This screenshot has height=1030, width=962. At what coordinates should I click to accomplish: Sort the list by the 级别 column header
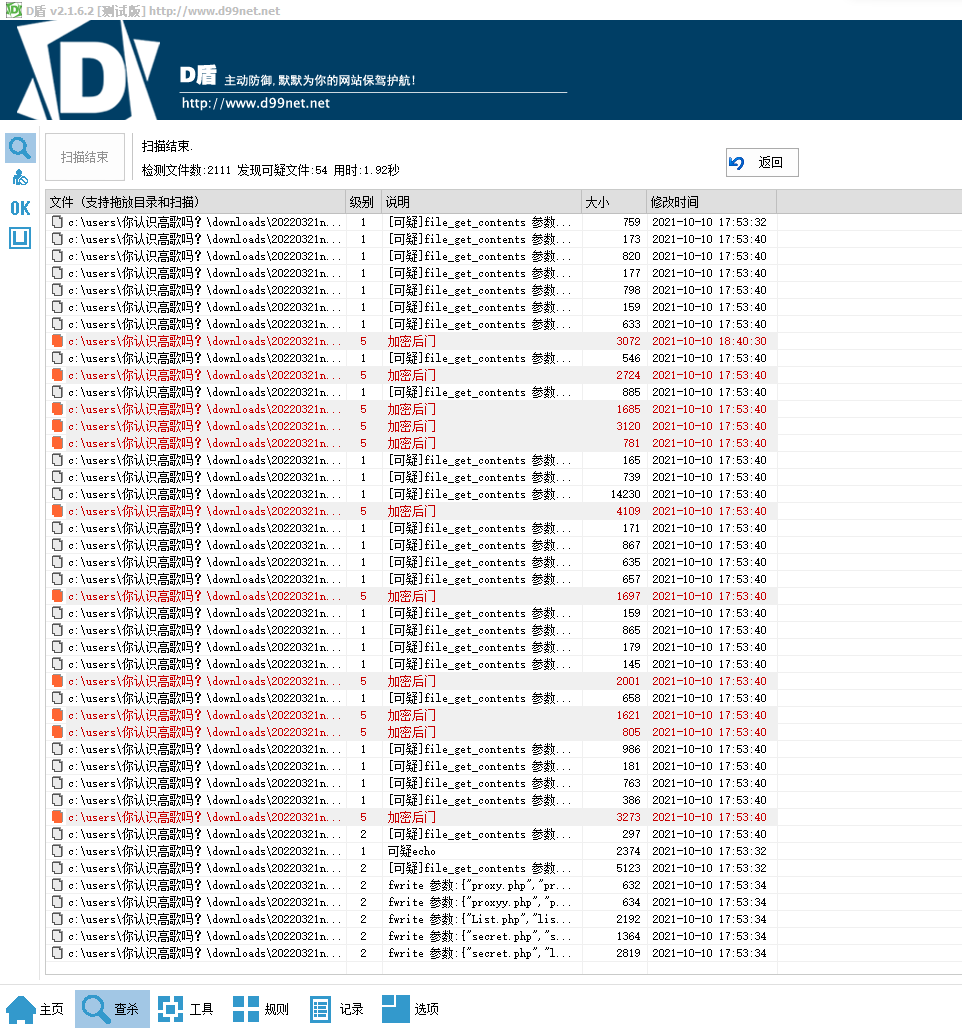[x=361, y=202]
